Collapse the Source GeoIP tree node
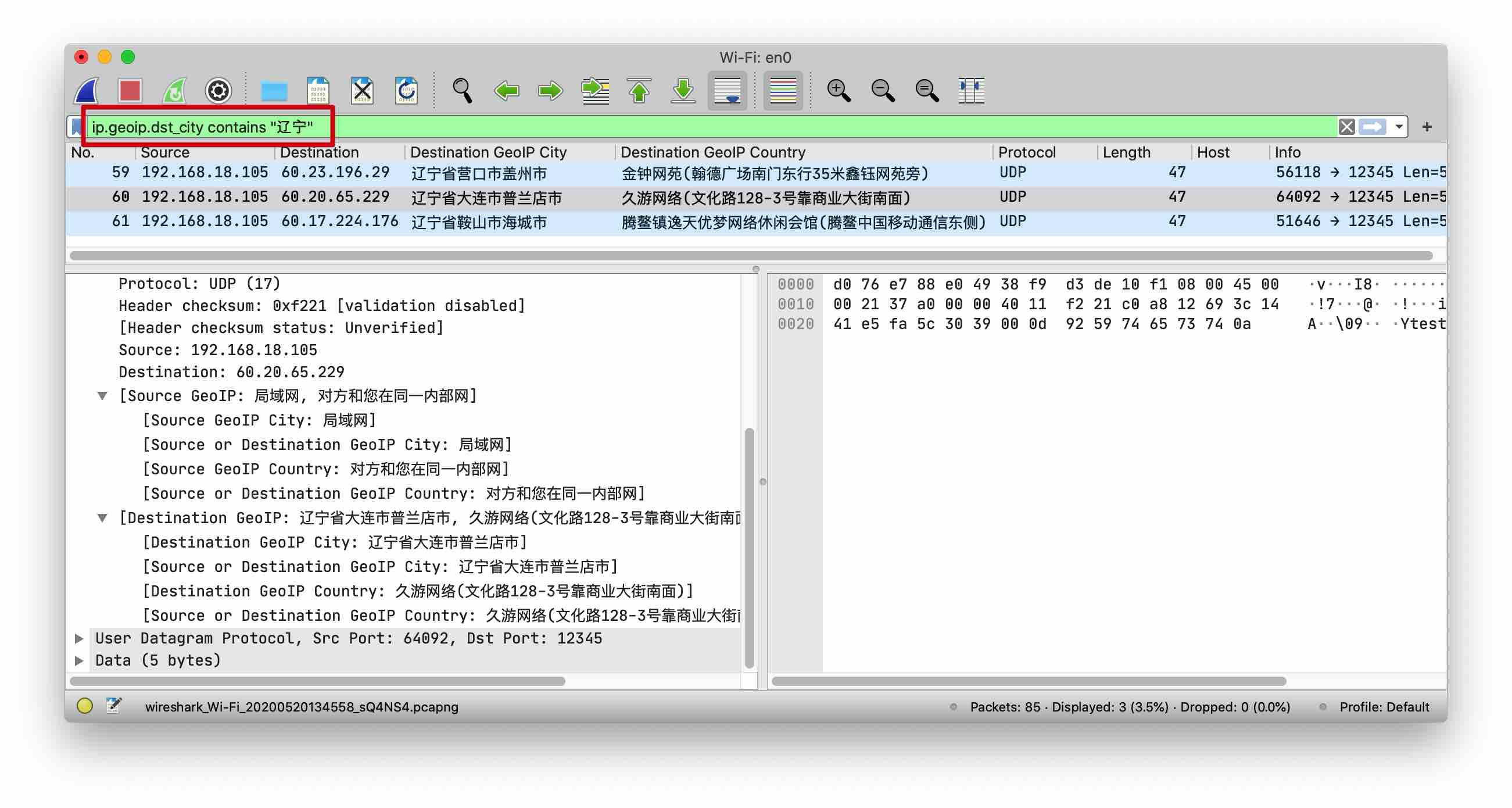The width and height of the screenshot is (1512, 808). pyautogui.click(x=102, y=396)
